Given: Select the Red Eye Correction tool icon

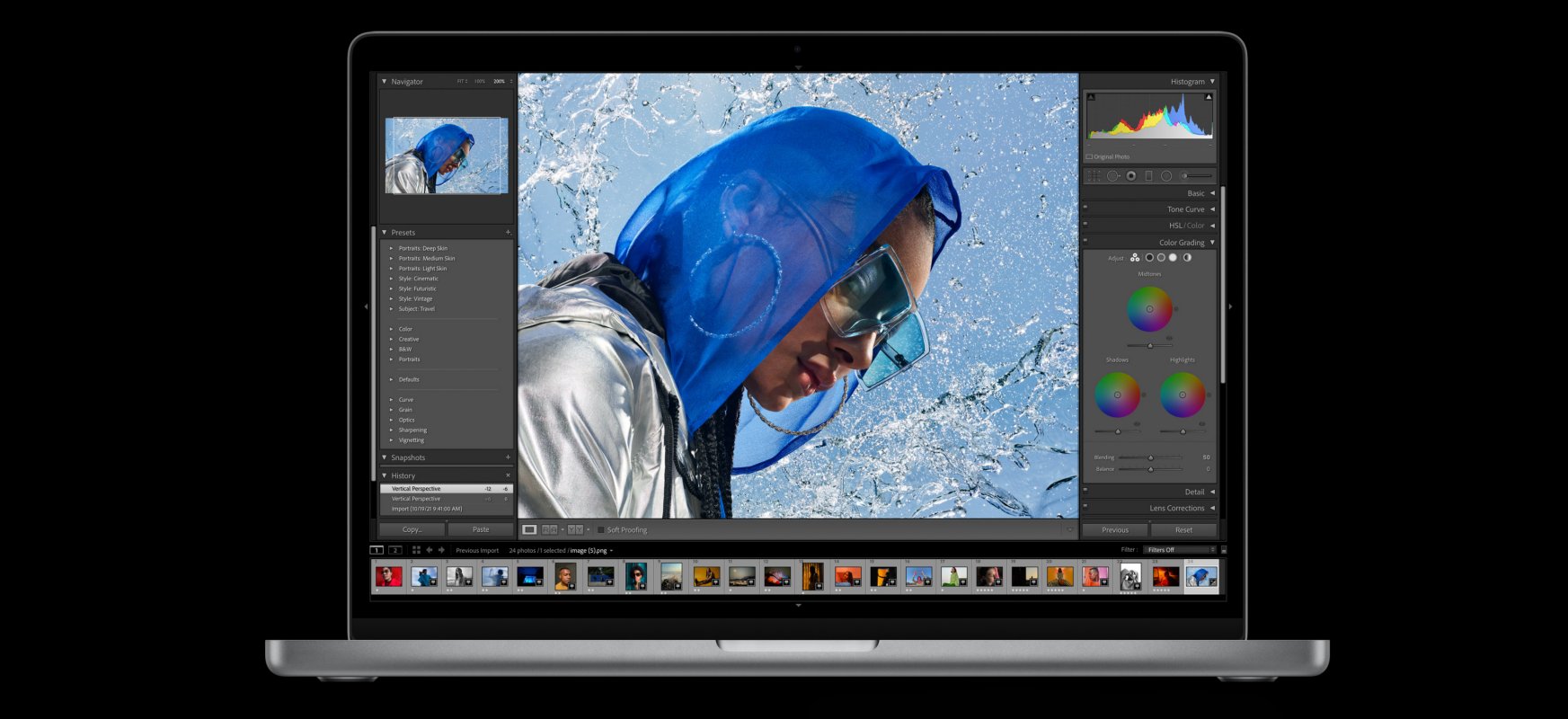Looking at the screenshot, I should click(x=1131, y=176).
